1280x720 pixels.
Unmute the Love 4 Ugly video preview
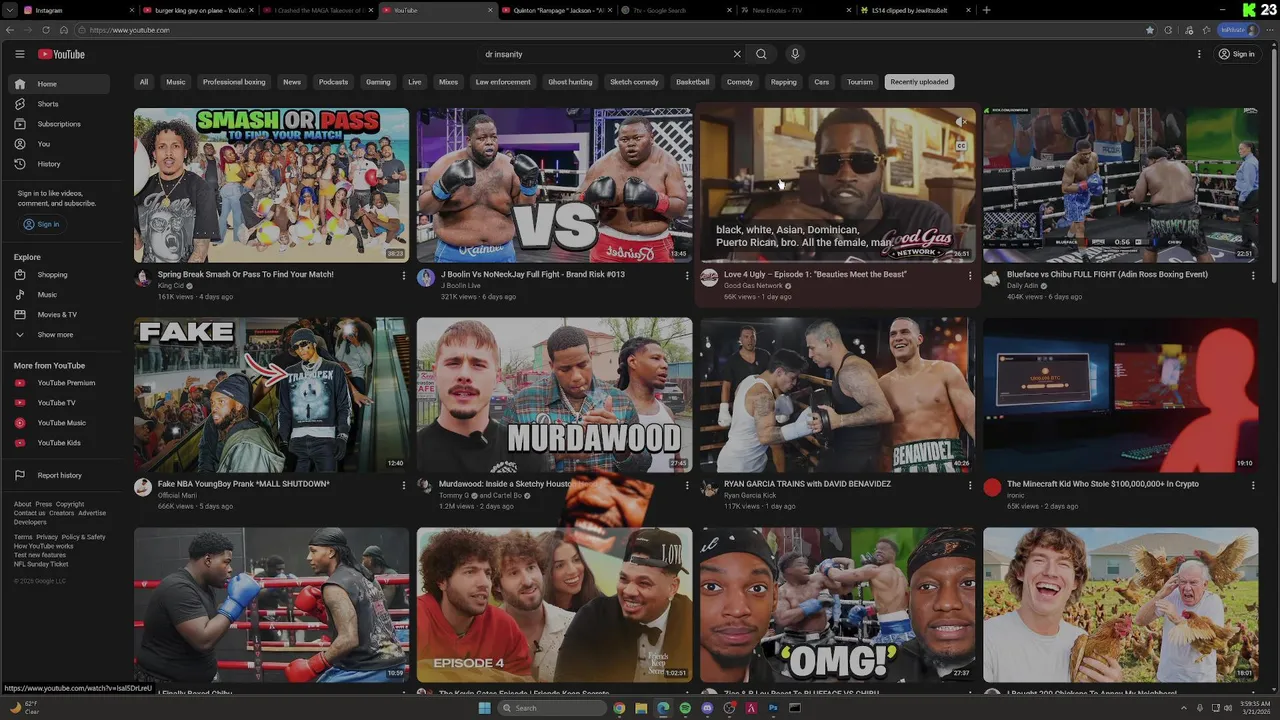tap(961, 122)
